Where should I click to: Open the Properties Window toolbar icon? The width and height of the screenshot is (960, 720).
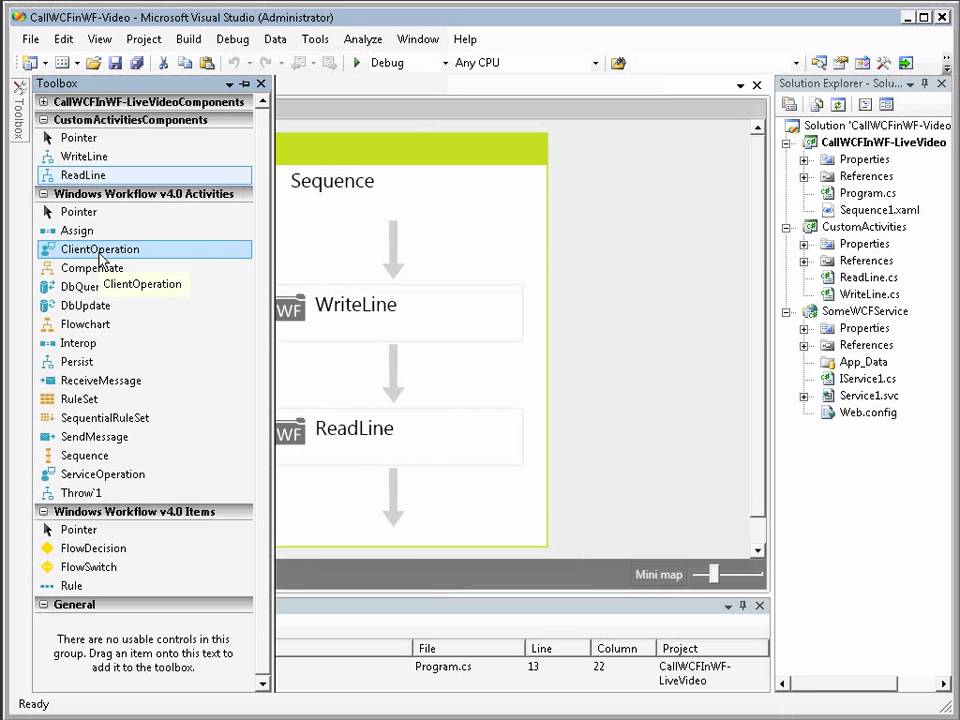(841, 62)
